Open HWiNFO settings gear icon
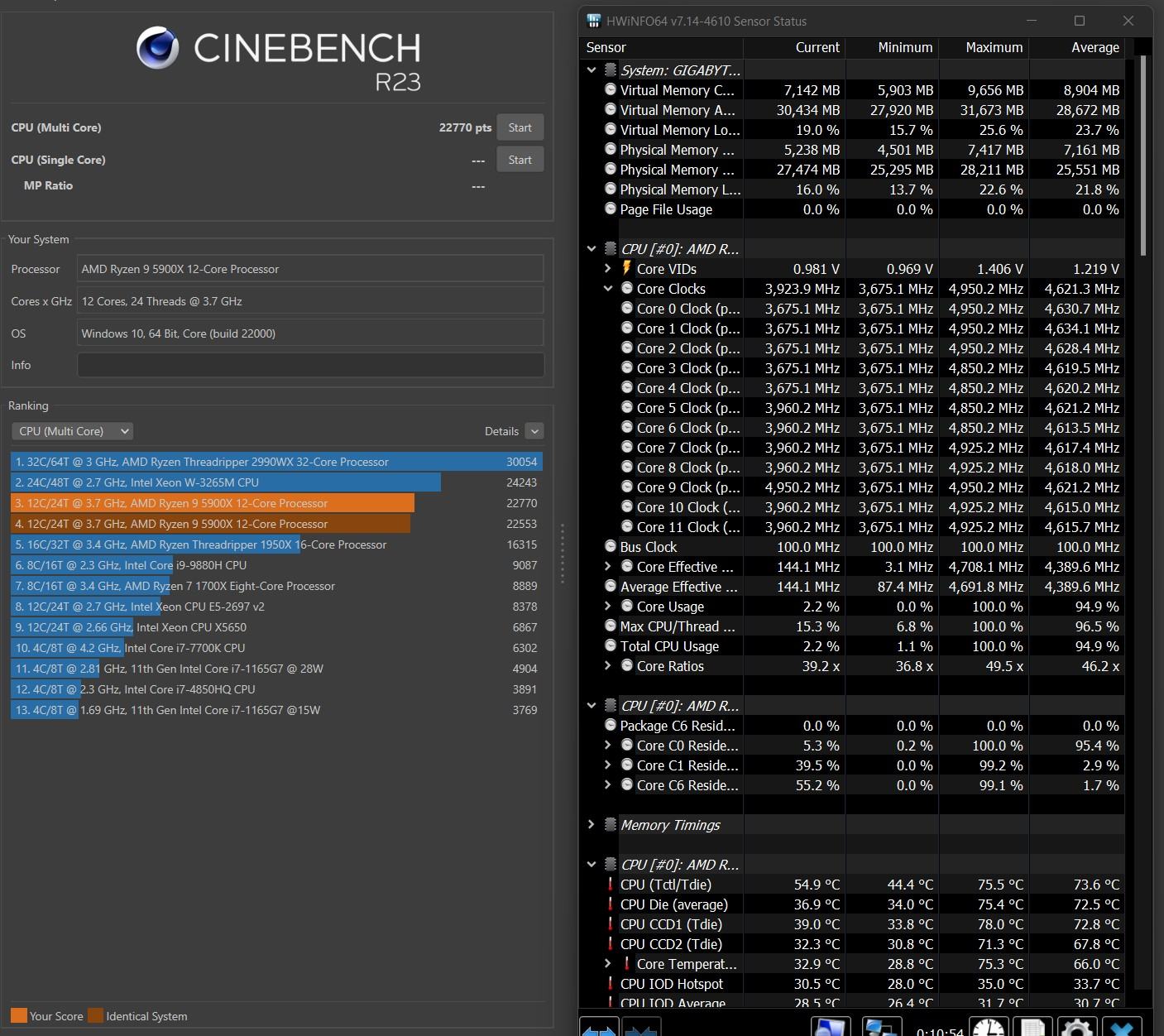This screenshot has height=1036, width=1164. tap(1076, 1027)
